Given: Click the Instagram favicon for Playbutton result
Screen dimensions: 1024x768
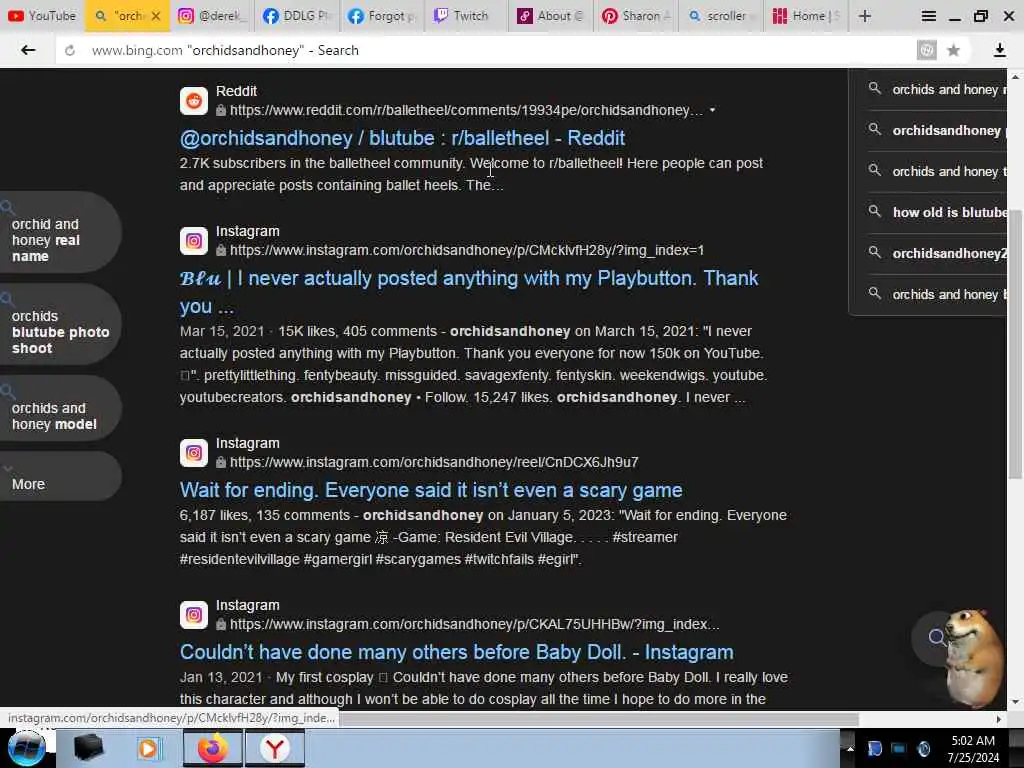Looking at the screenshot, I should 194,241.
